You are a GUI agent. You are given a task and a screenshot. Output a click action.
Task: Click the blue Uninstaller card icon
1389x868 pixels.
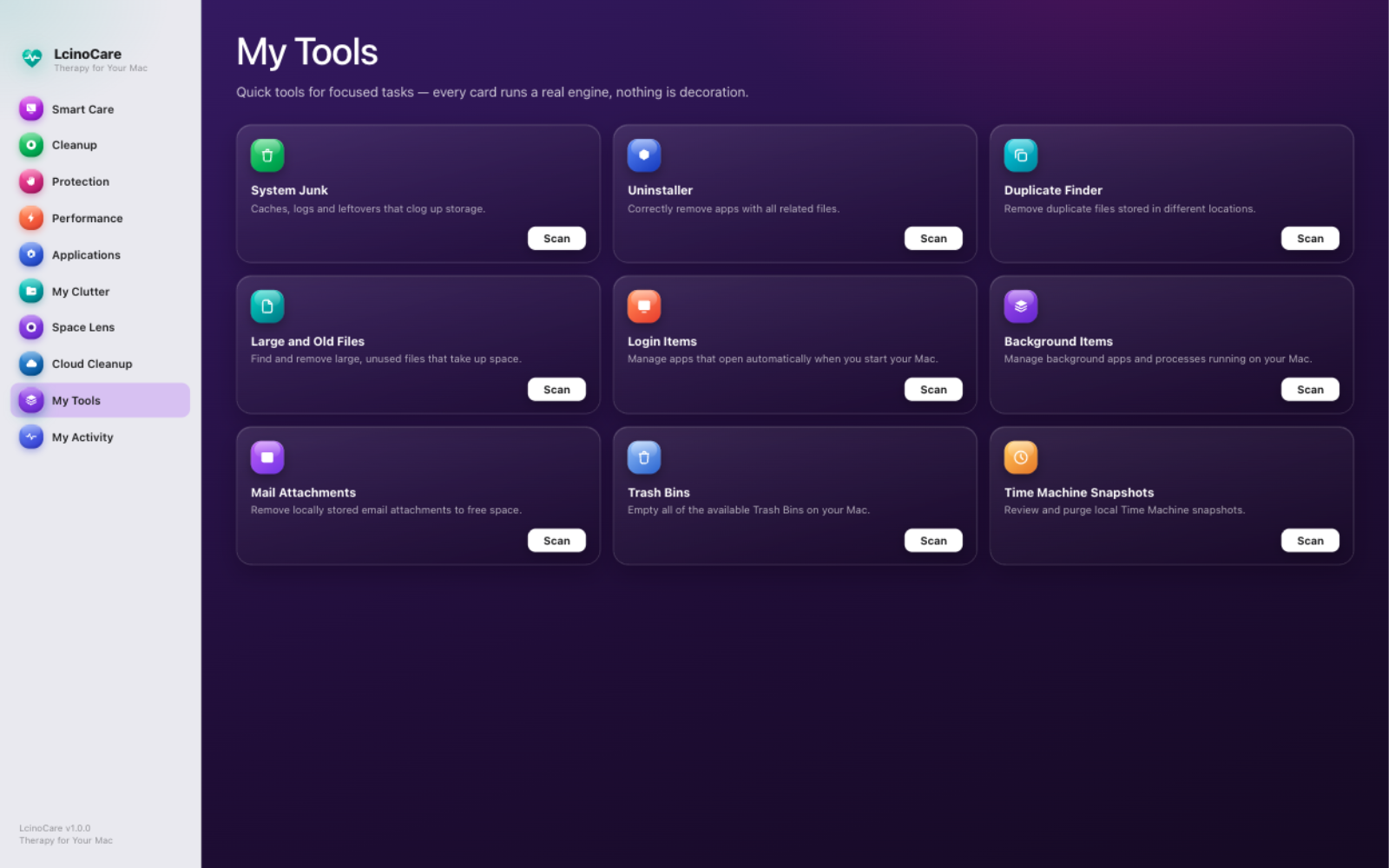(644, 155)
